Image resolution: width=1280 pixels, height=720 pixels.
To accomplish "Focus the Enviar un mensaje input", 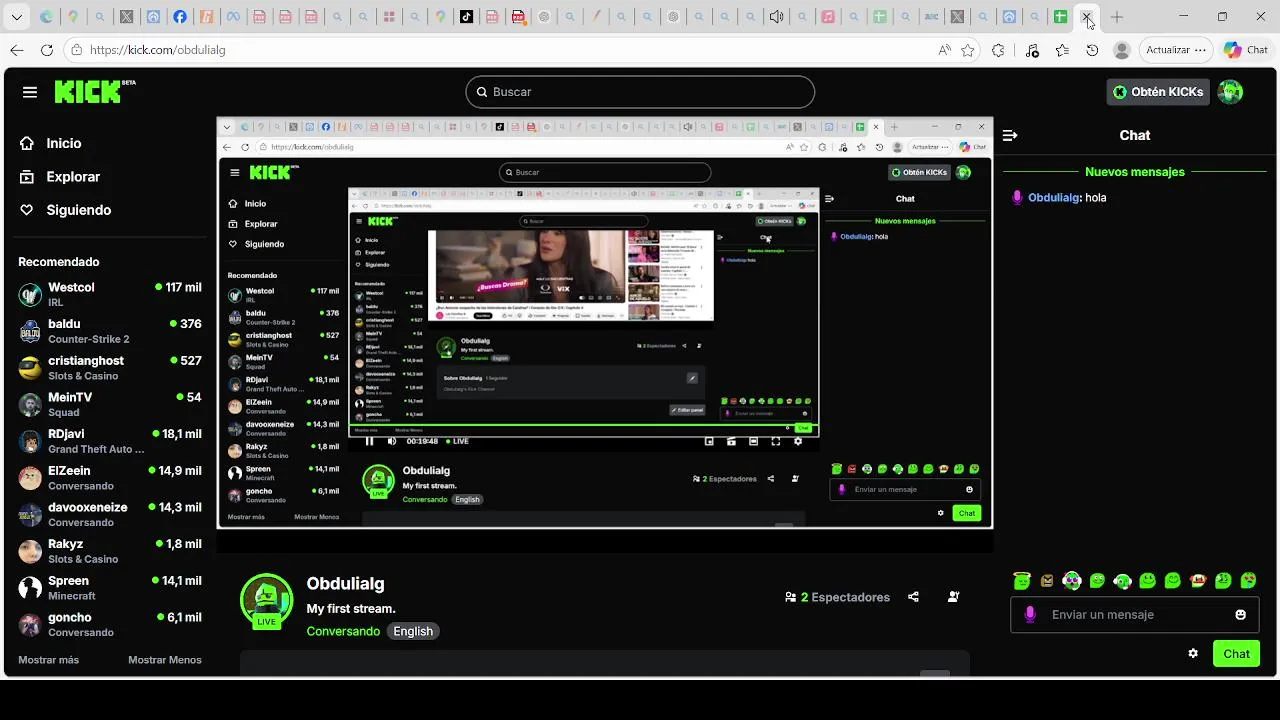I will pos(1135,615).
